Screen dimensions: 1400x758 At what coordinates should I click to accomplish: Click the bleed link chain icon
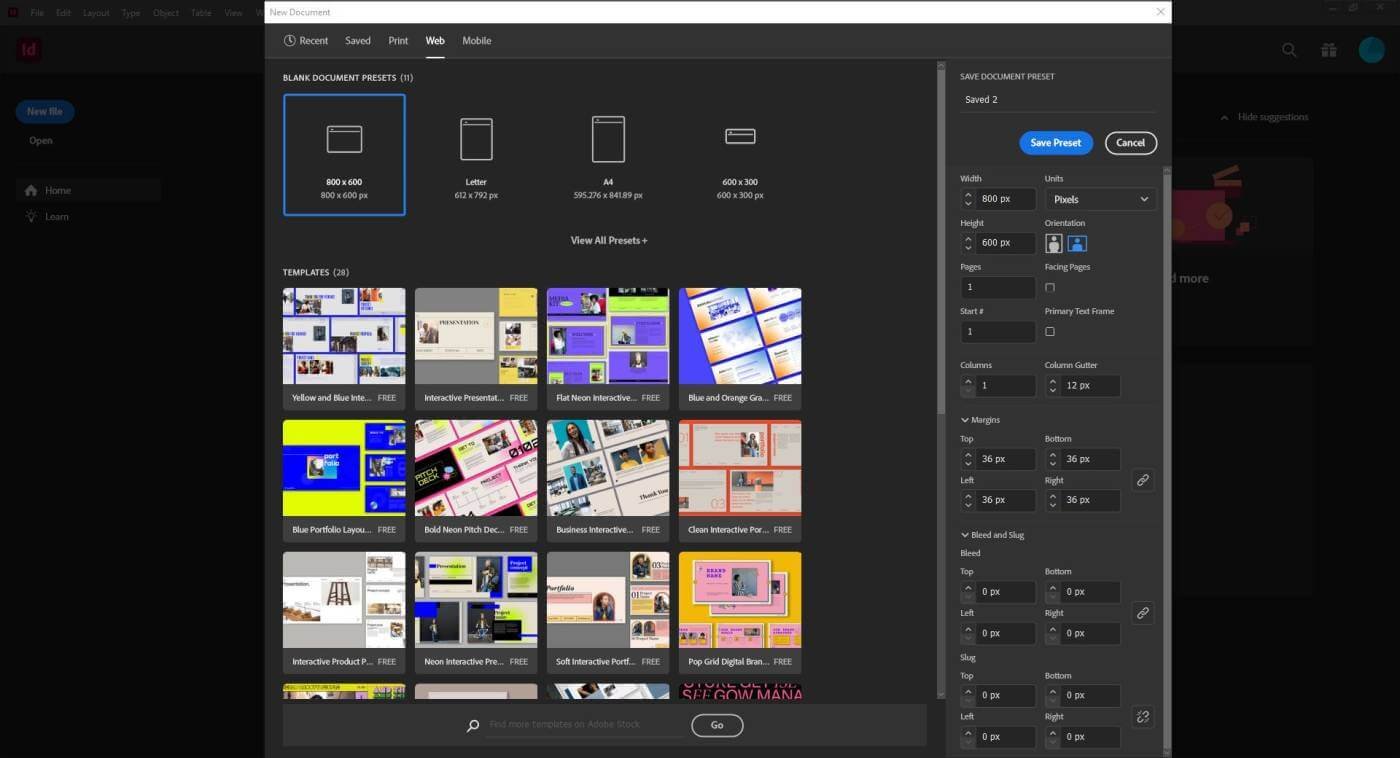(x=1143, y=613)
